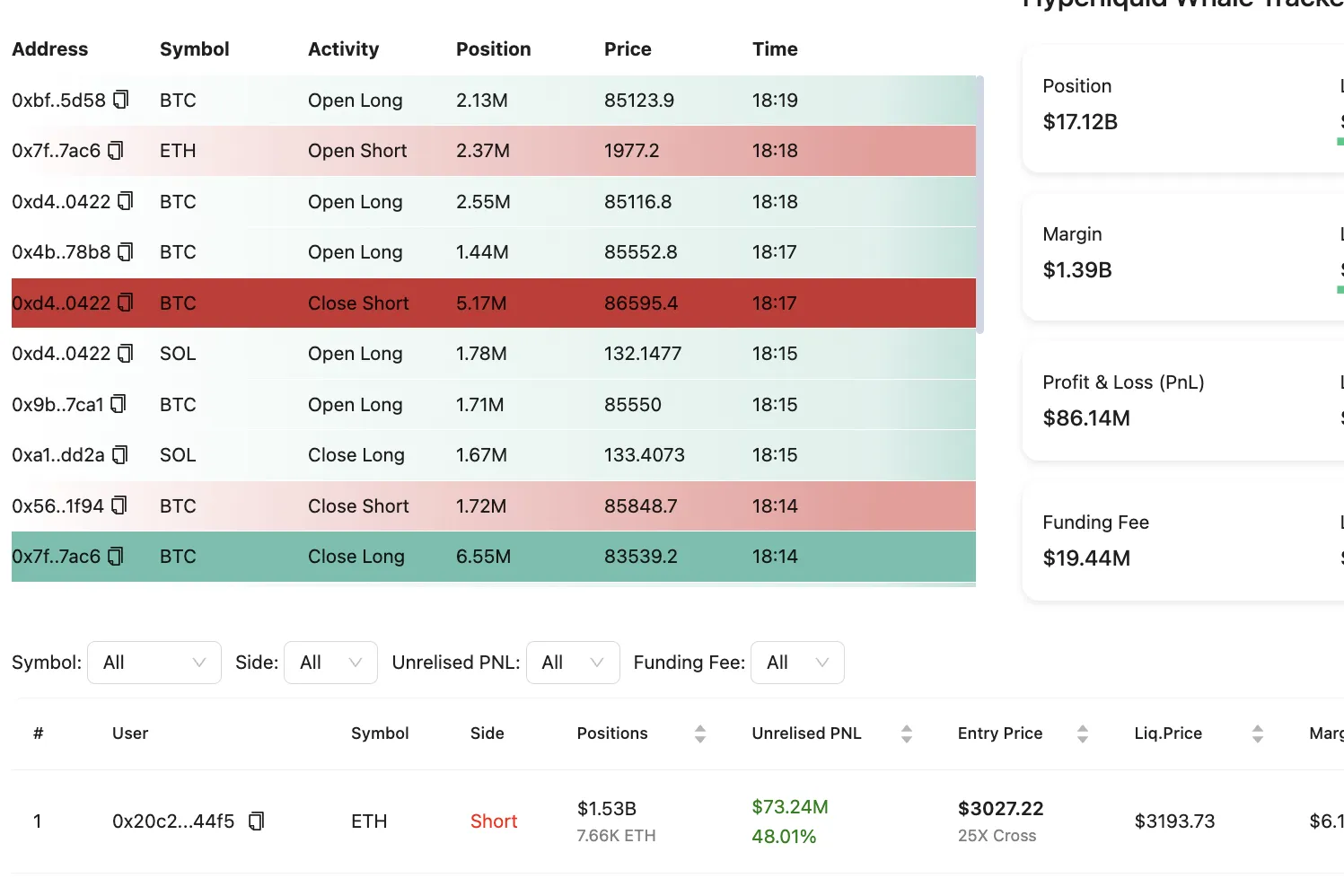Image resolution: width=1344 pixels, height=896 pixels.
Task: Click price 86595.4 in red row
Action: point(641,303)
